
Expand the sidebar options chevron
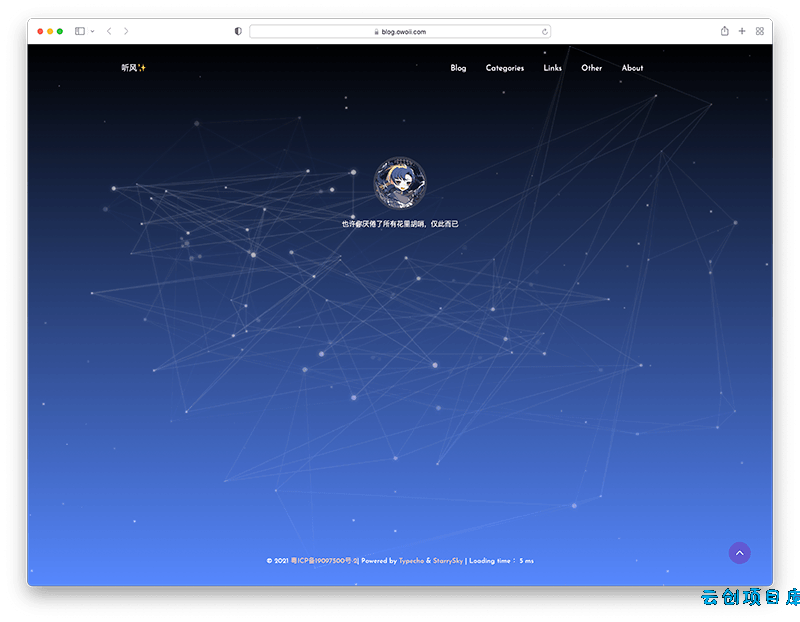click(x=92, y=31)
